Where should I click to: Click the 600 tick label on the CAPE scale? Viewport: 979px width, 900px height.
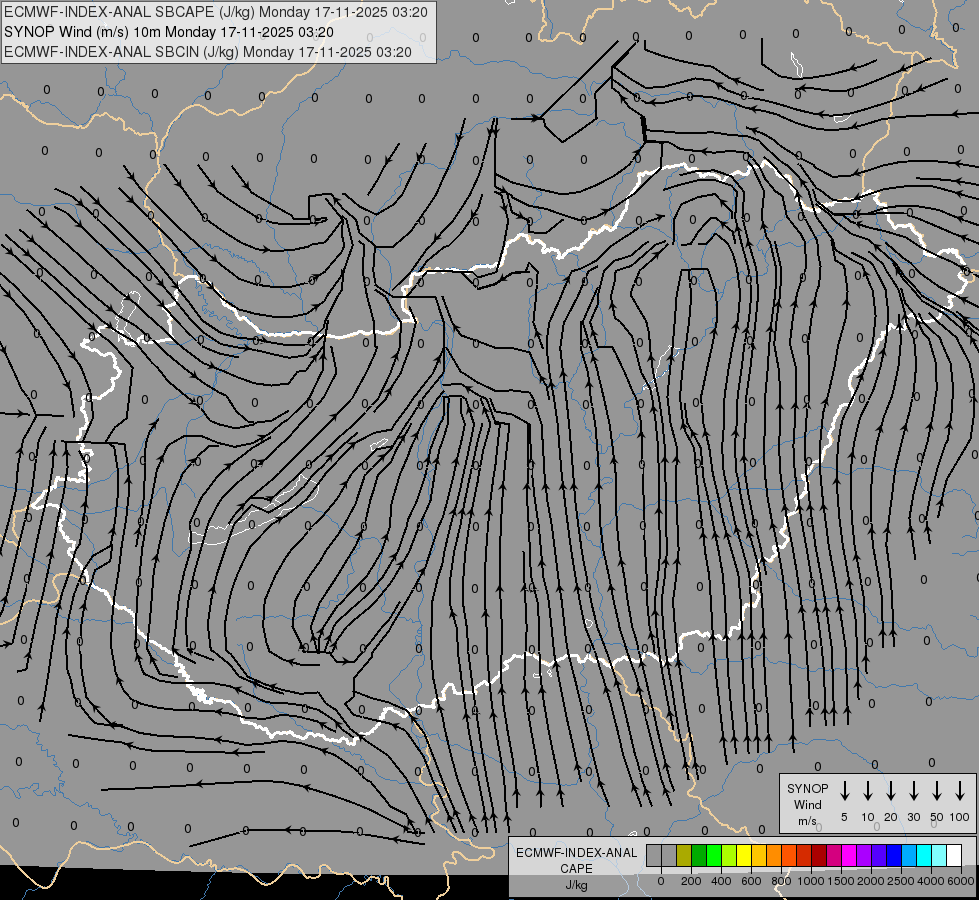click(x=751, y=881)
